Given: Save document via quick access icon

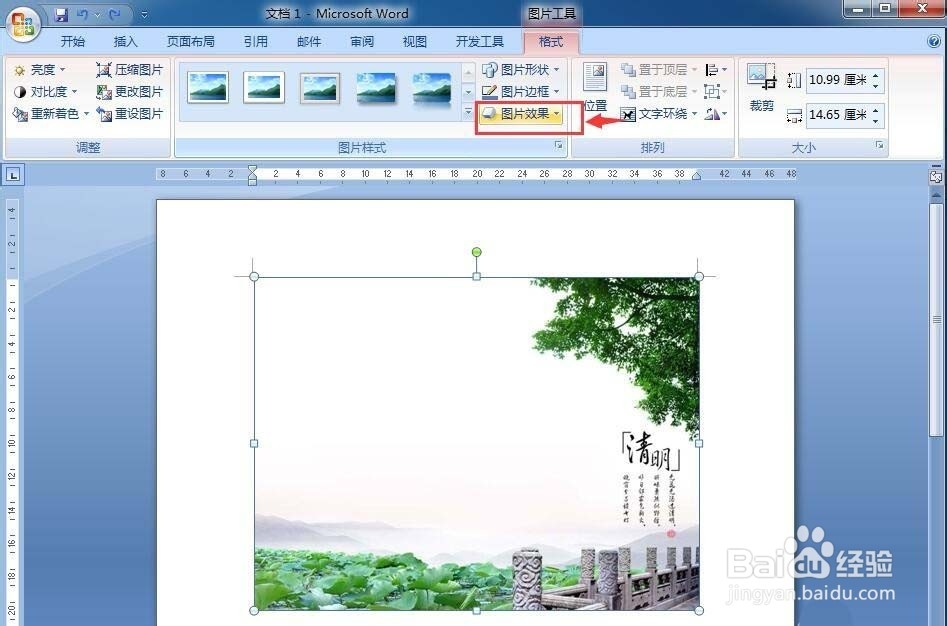Looking at the screenshot, I should (x=61, y=14).
